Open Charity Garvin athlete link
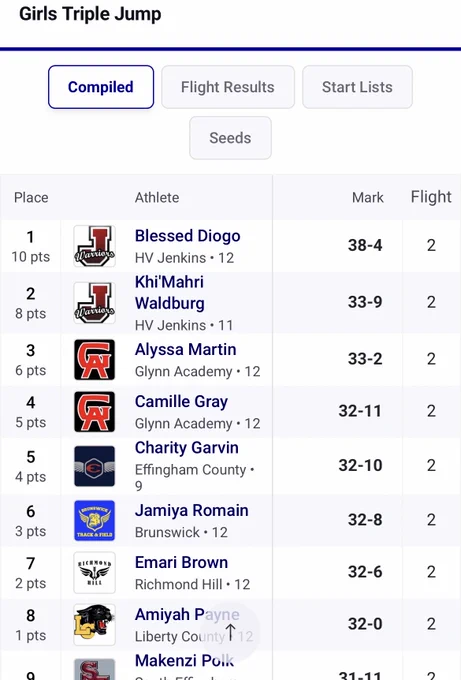 [x=186, y=448]
